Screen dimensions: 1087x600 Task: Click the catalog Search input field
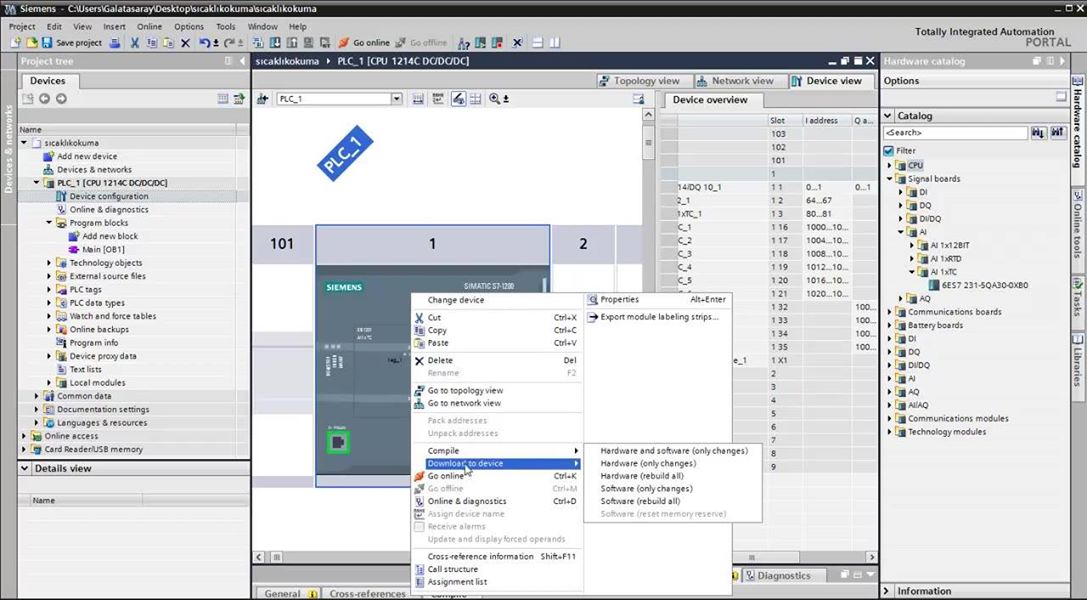tap(955, 132)
